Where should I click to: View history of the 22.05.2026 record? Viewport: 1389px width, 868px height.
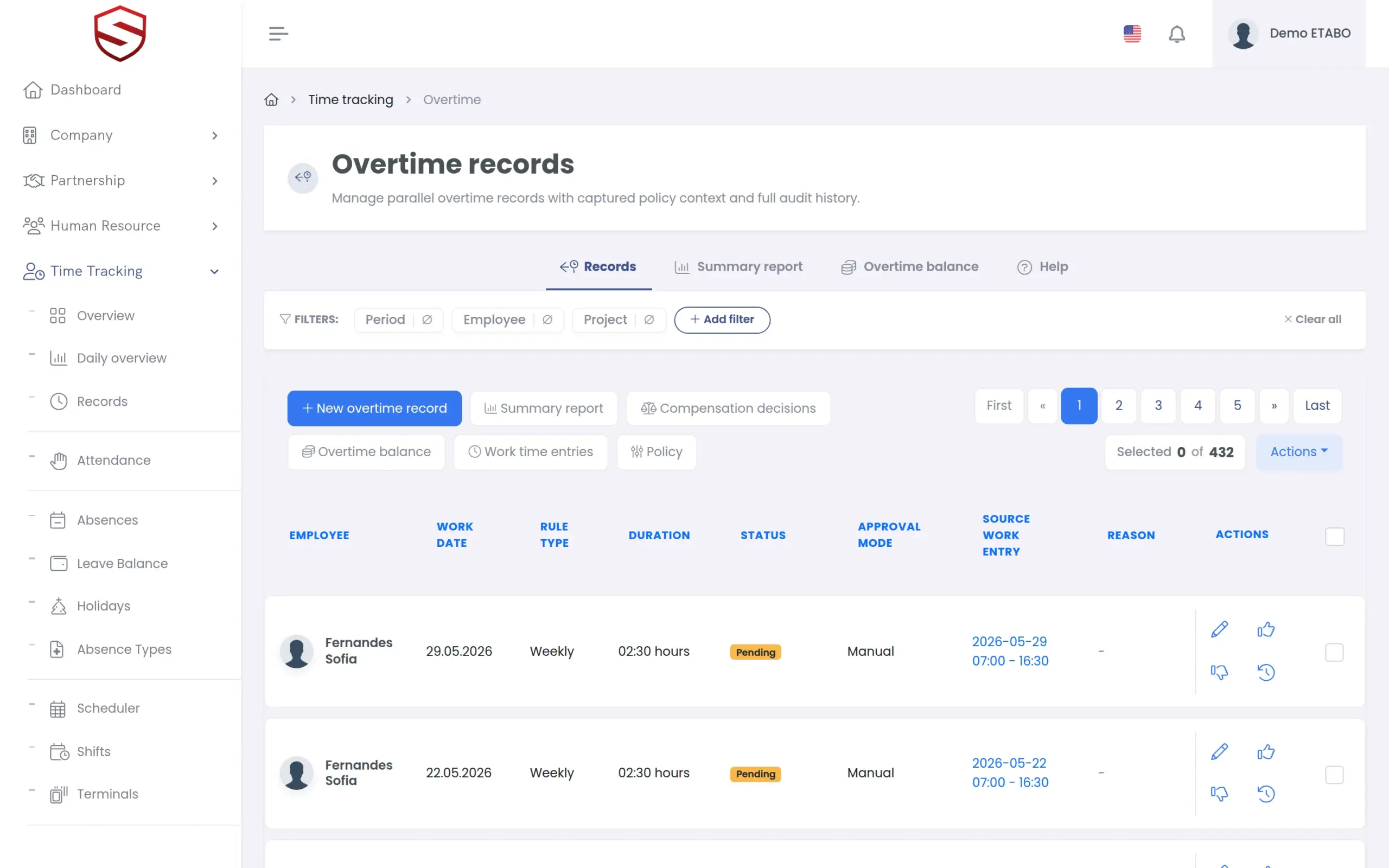pyautogui.click(x=1266, y=794)
